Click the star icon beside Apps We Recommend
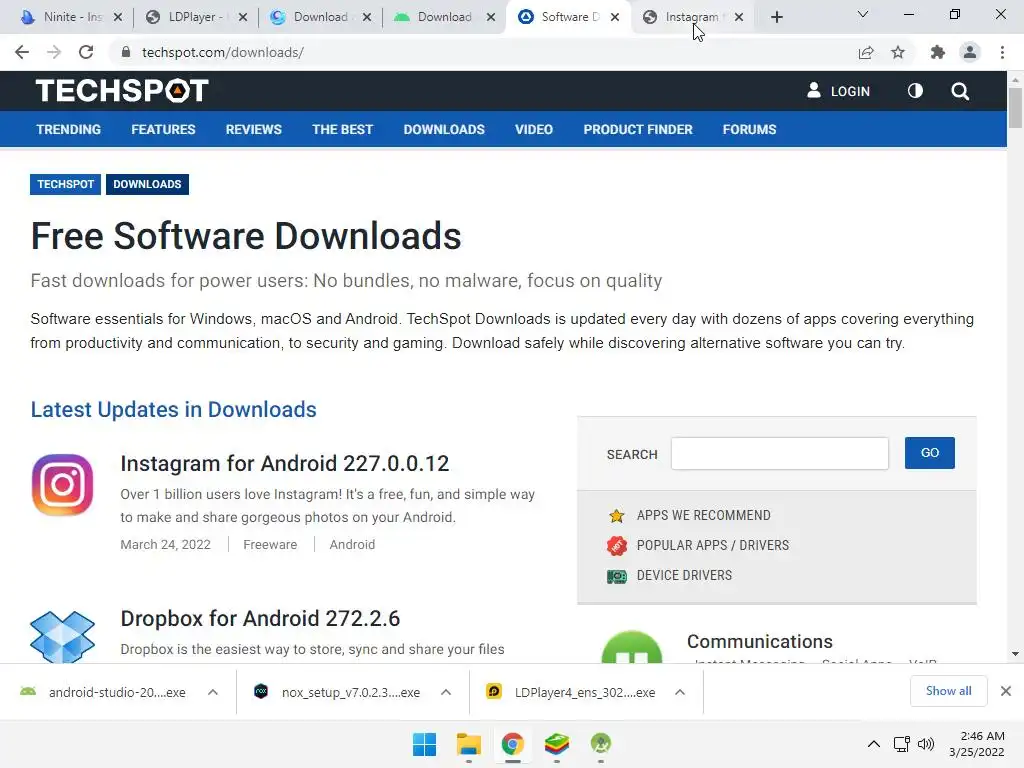Viewport: 1024px width, 768px height. [616, 516]
